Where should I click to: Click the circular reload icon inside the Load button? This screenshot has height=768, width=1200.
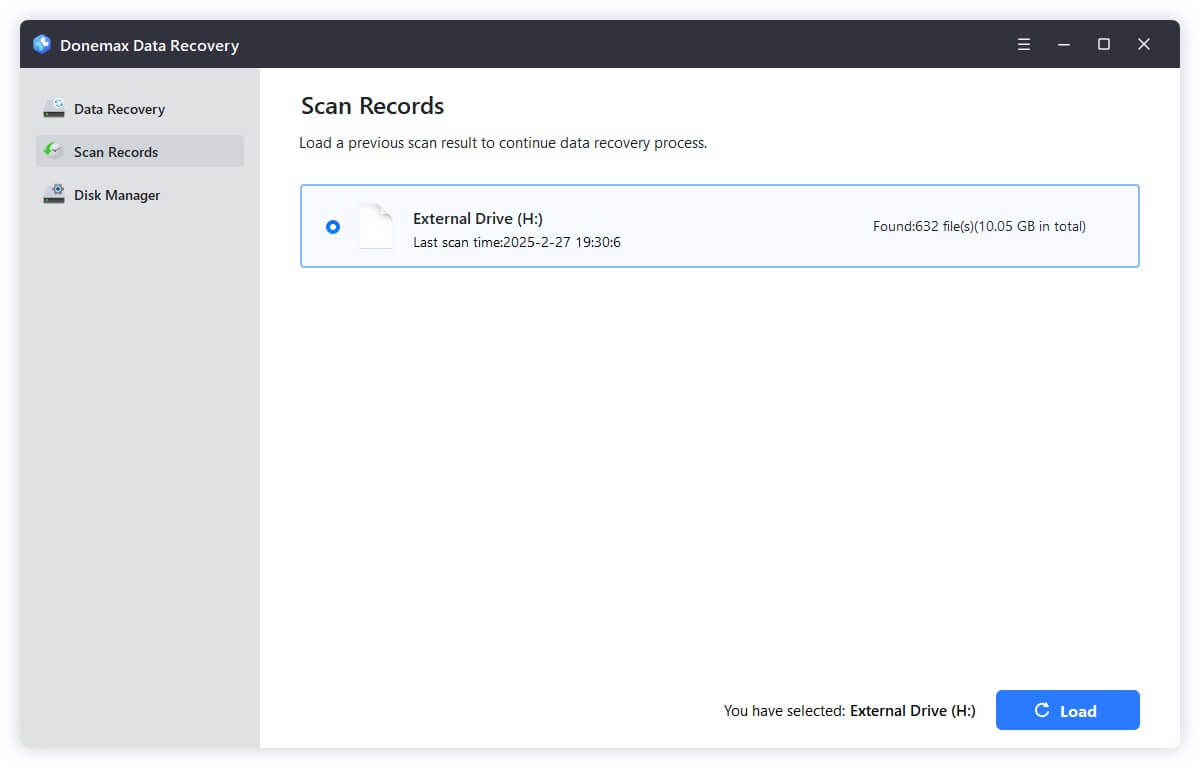coord(1043,710)
